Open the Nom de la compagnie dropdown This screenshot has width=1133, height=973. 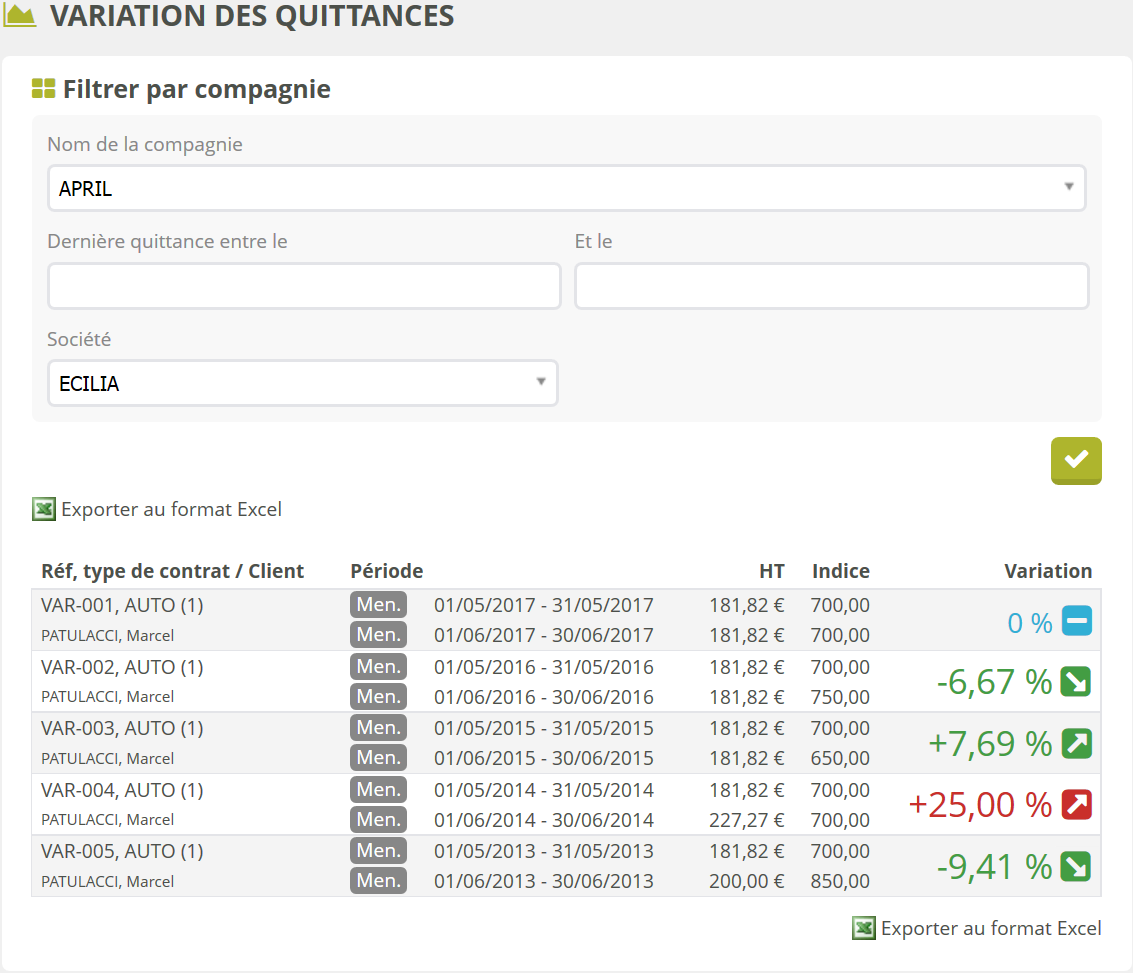pyautogui.click(x=566, y=188)
